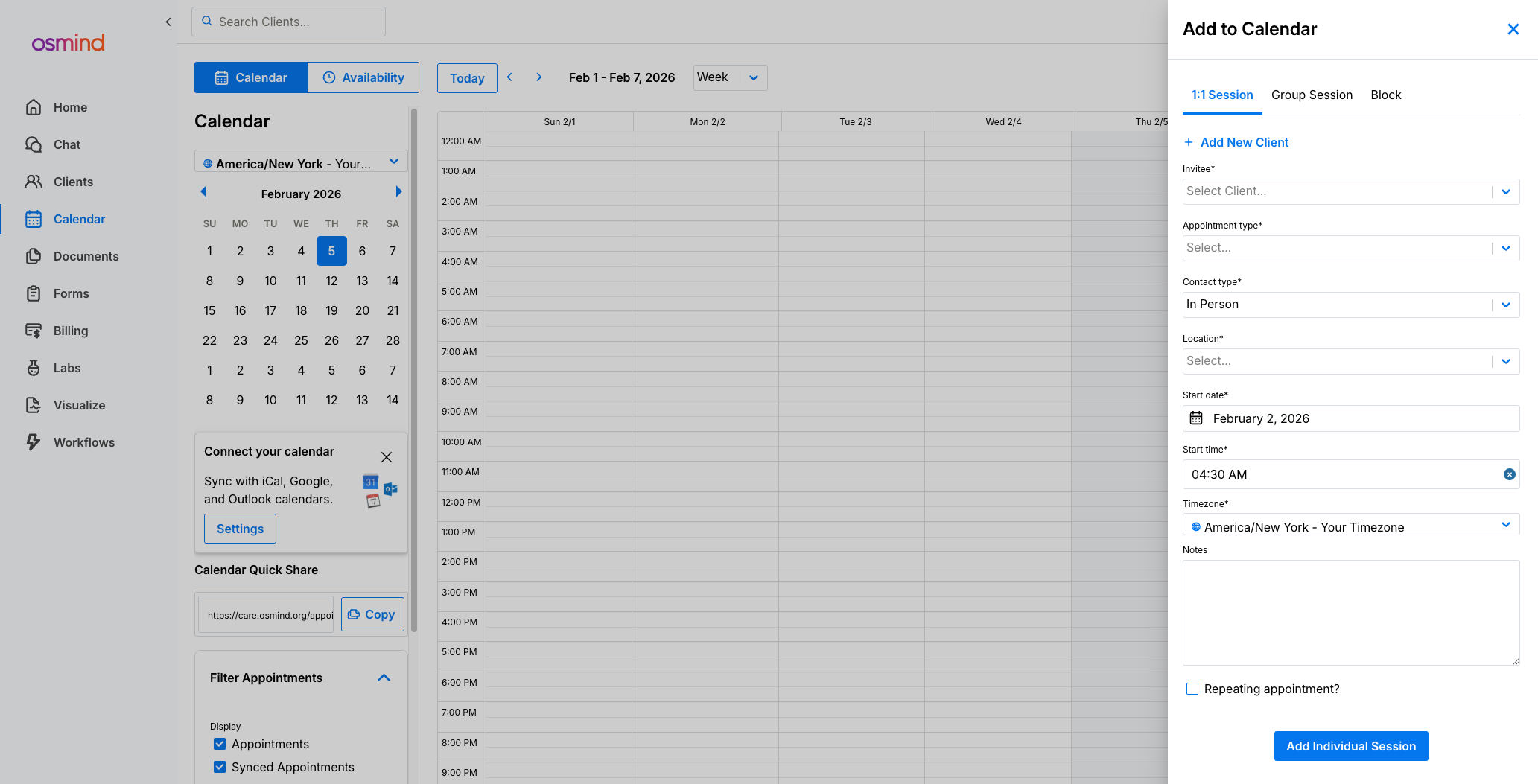Screen dimensions: 1538x784
Task: Uncheck the Synced Appointments filter
Action: coord(220,767)
